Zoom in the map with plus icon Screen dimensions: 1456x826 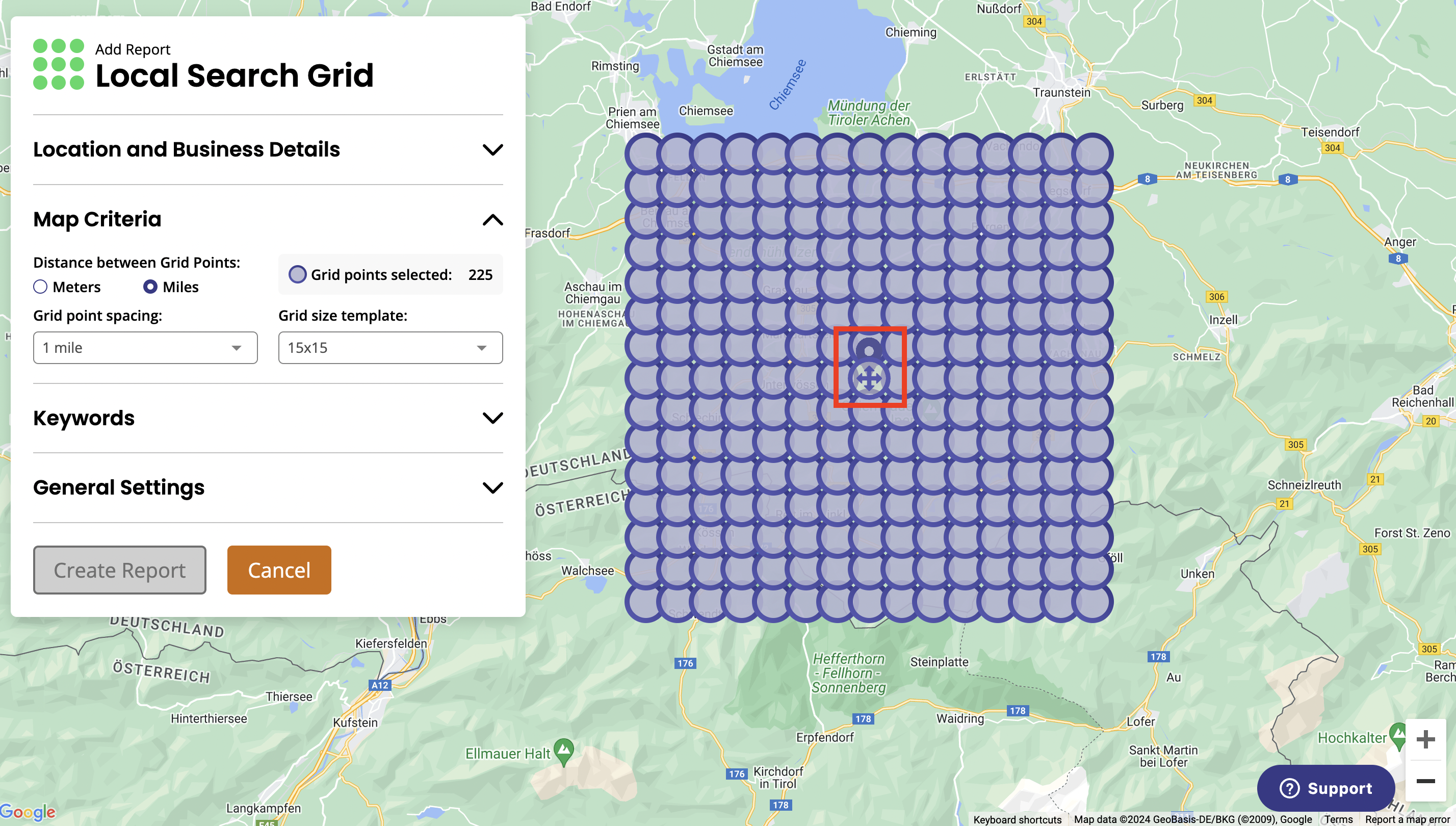pos(1425,739)
